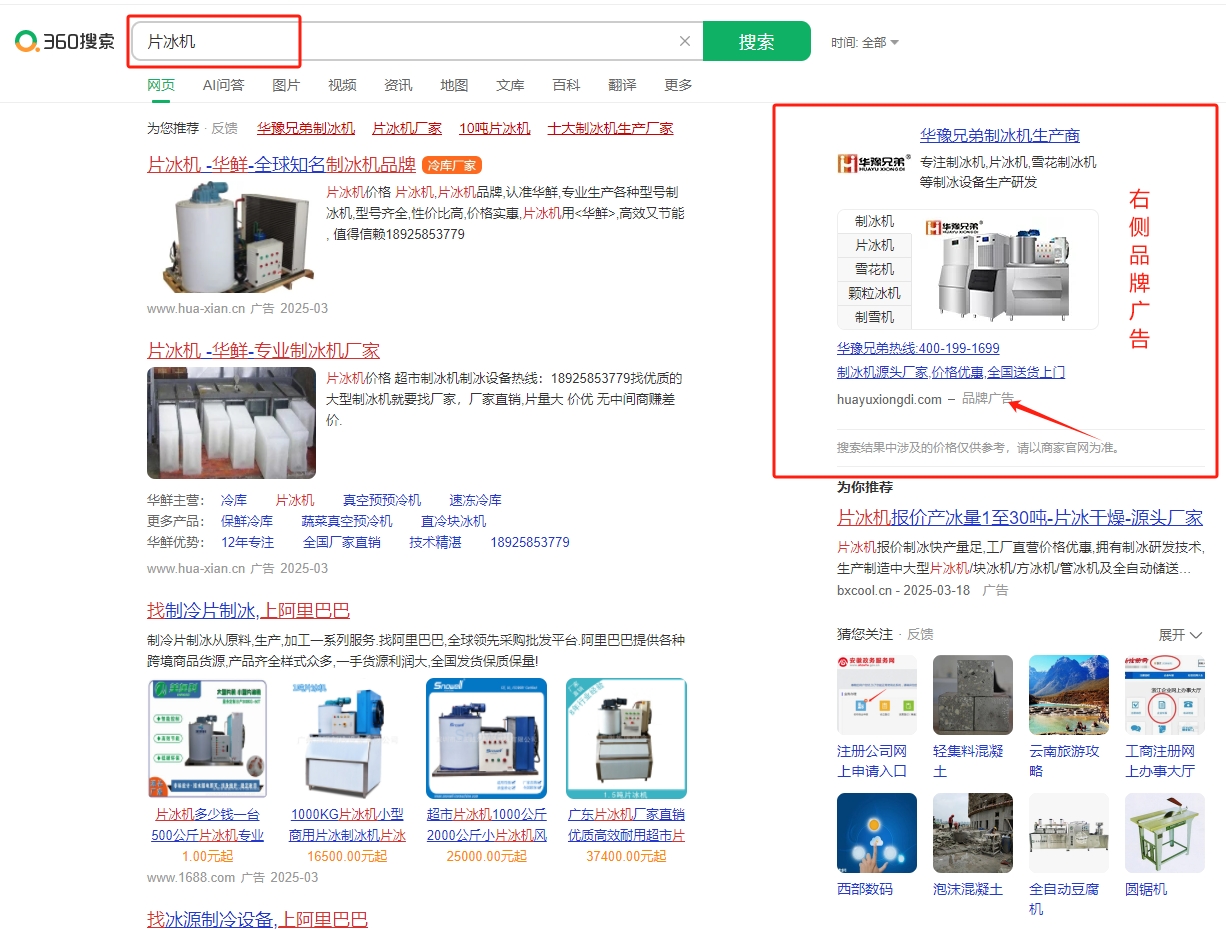Viewport: 1226px width, 929px height.
Task: Click the 华豫兄弟 ice machine product image
Action: [x=1005, y=269]
